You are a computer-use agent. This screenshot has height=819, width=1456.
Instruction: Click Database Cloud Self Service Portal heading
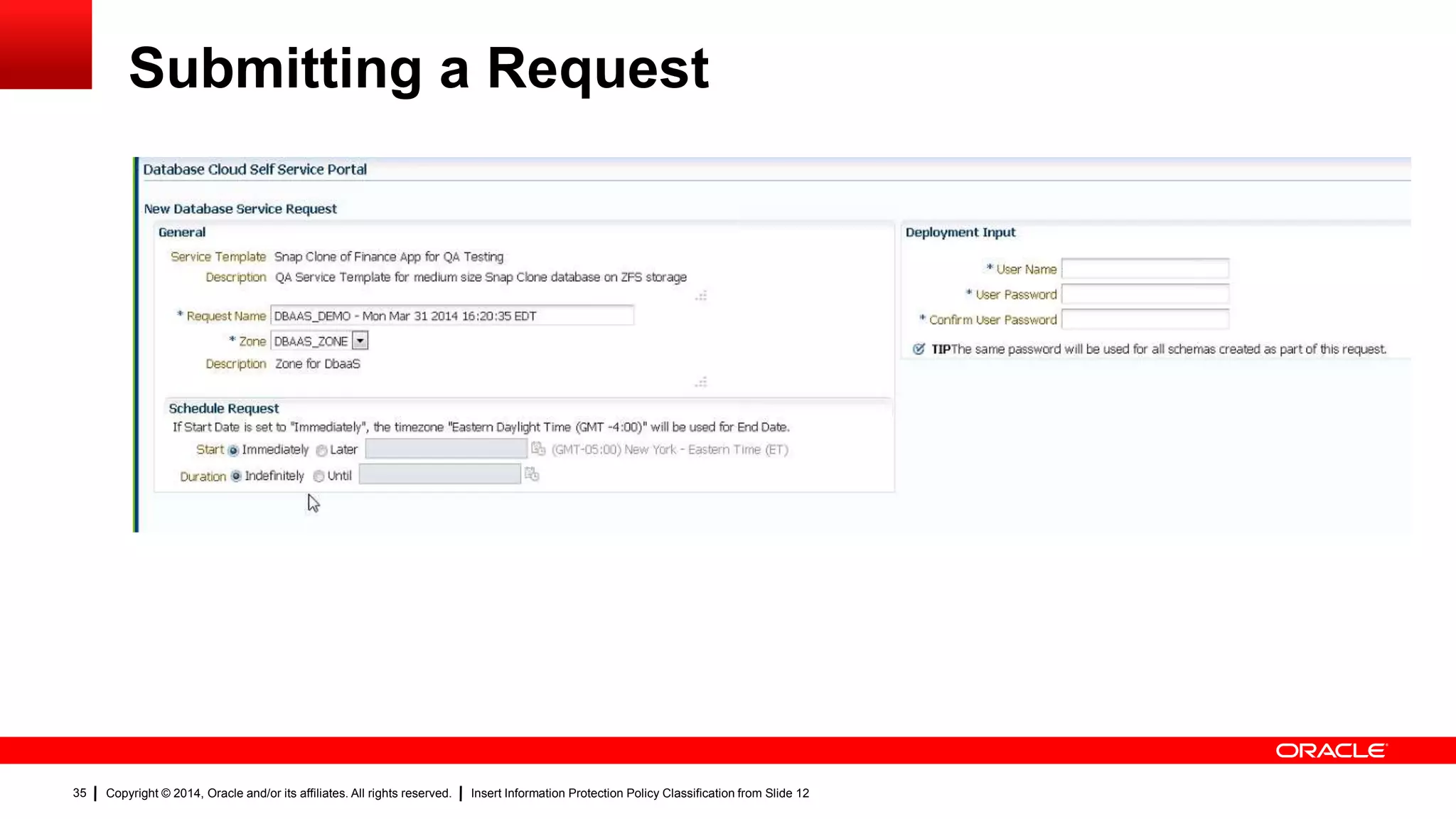pyautogui.click(x=255, y=169)
